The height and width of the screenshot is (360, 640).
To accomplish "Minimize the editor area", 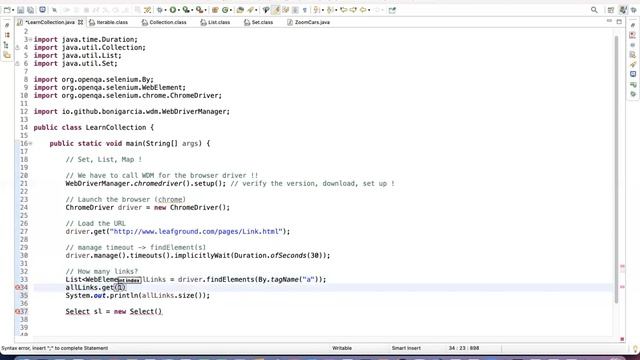I will (x=609, y=21).
